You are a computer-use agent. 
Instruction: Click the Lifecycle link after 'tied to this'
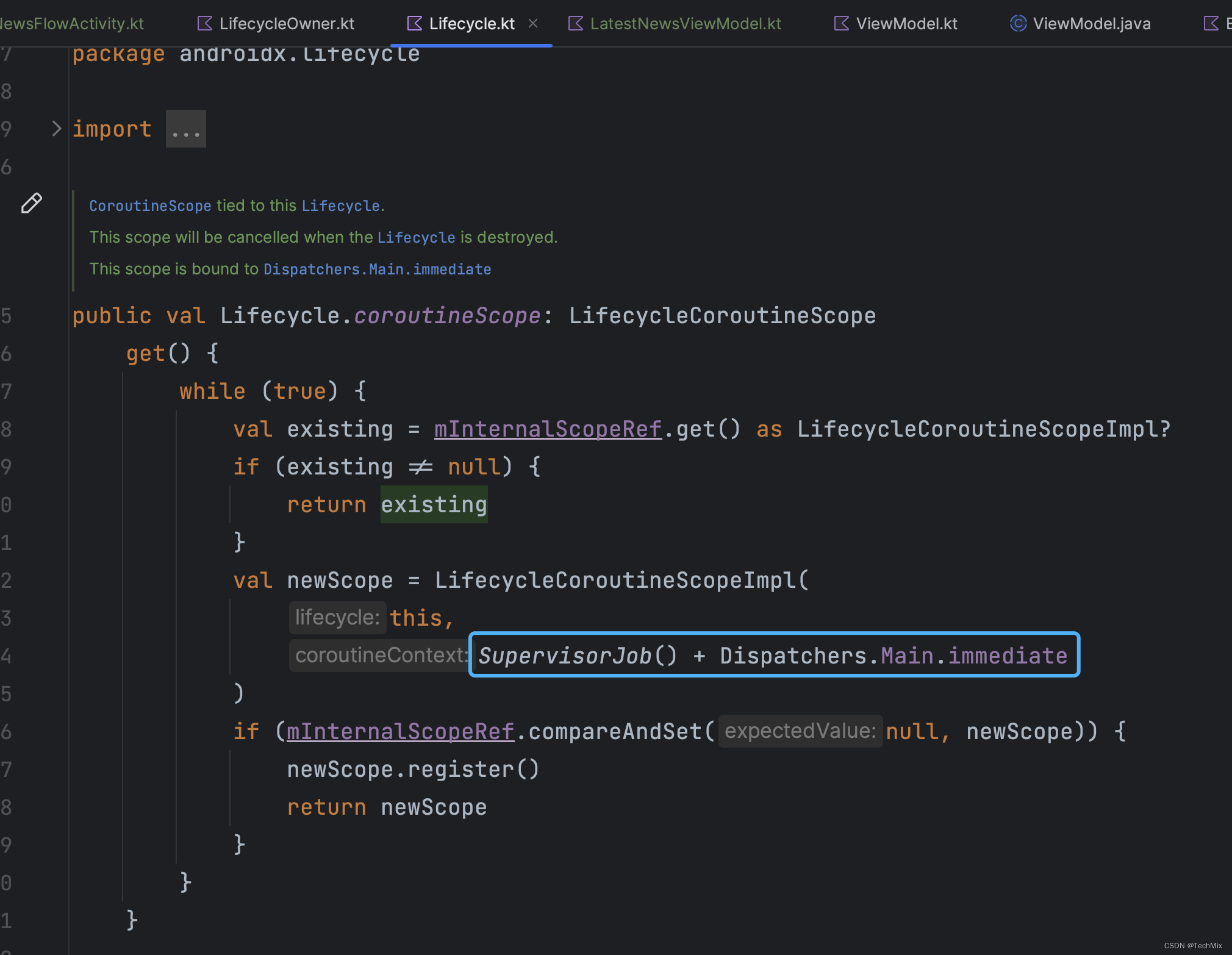coord(341,206)
